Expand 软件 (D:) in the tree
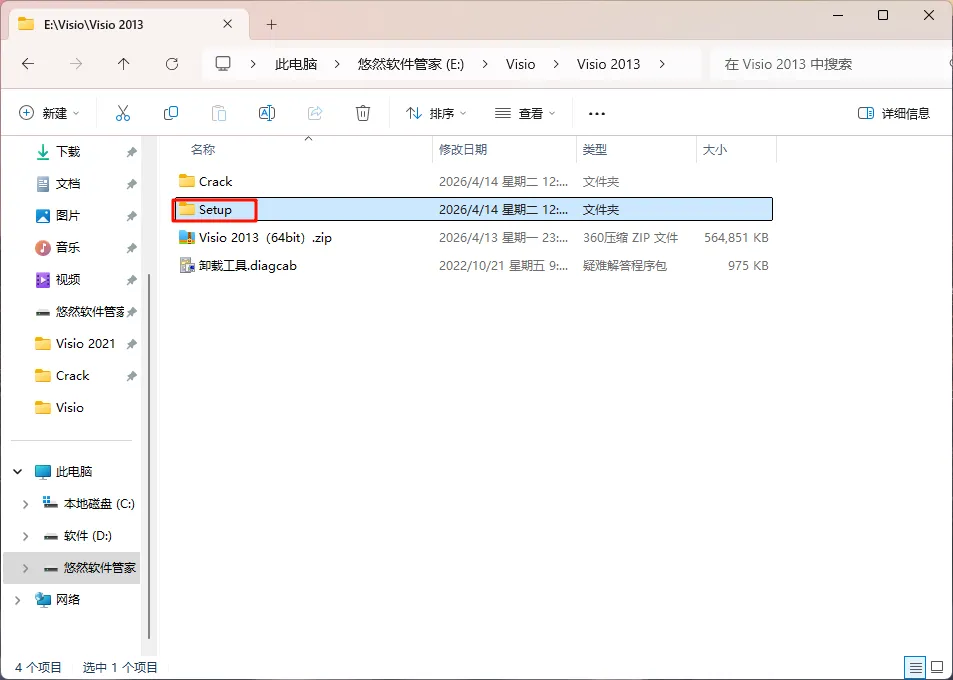This screenshot has width=953, height=680. (25, 536)
